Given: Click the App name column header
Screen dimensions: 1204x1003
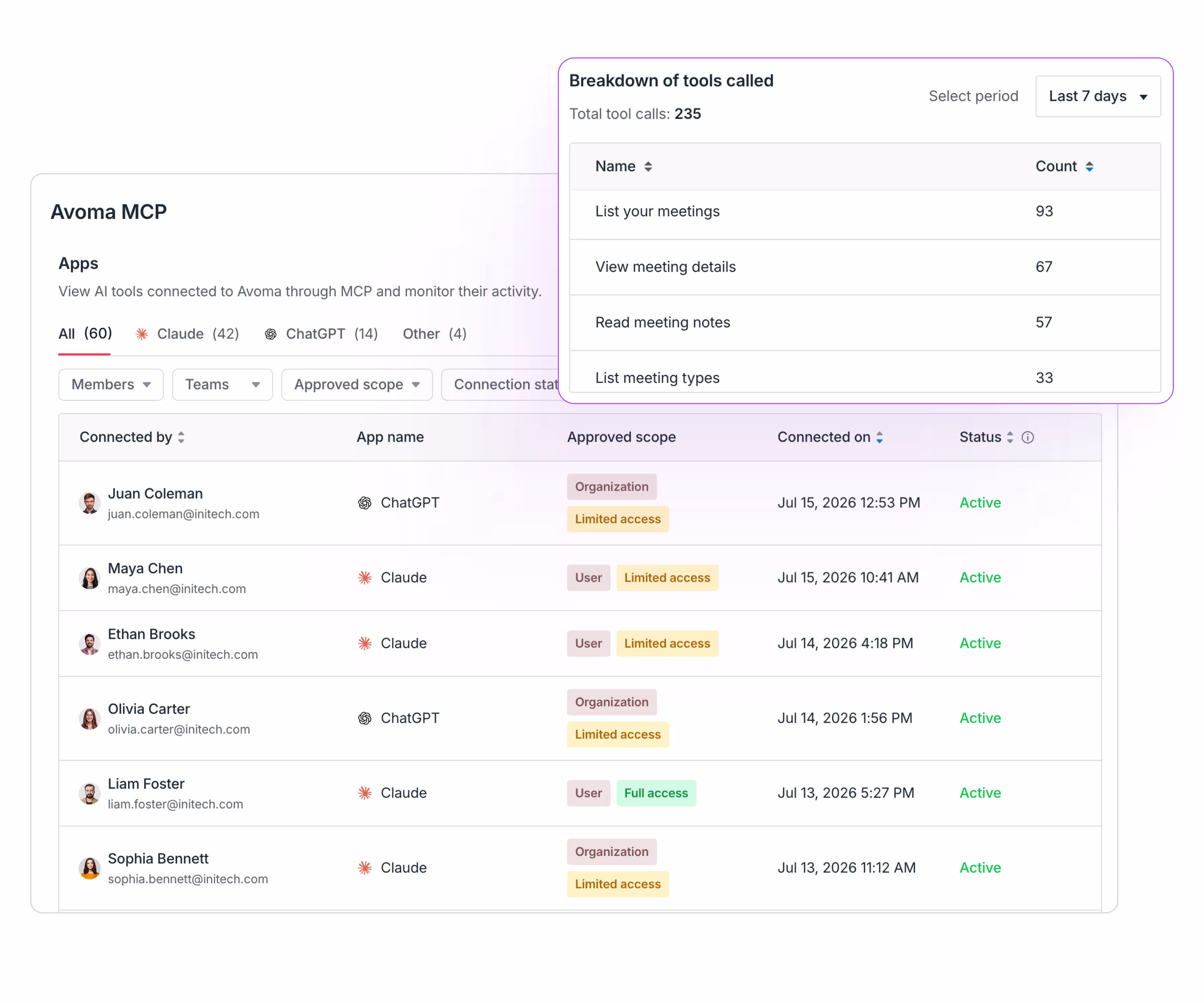Looking at the screenshot, I should tap(390, 437).
